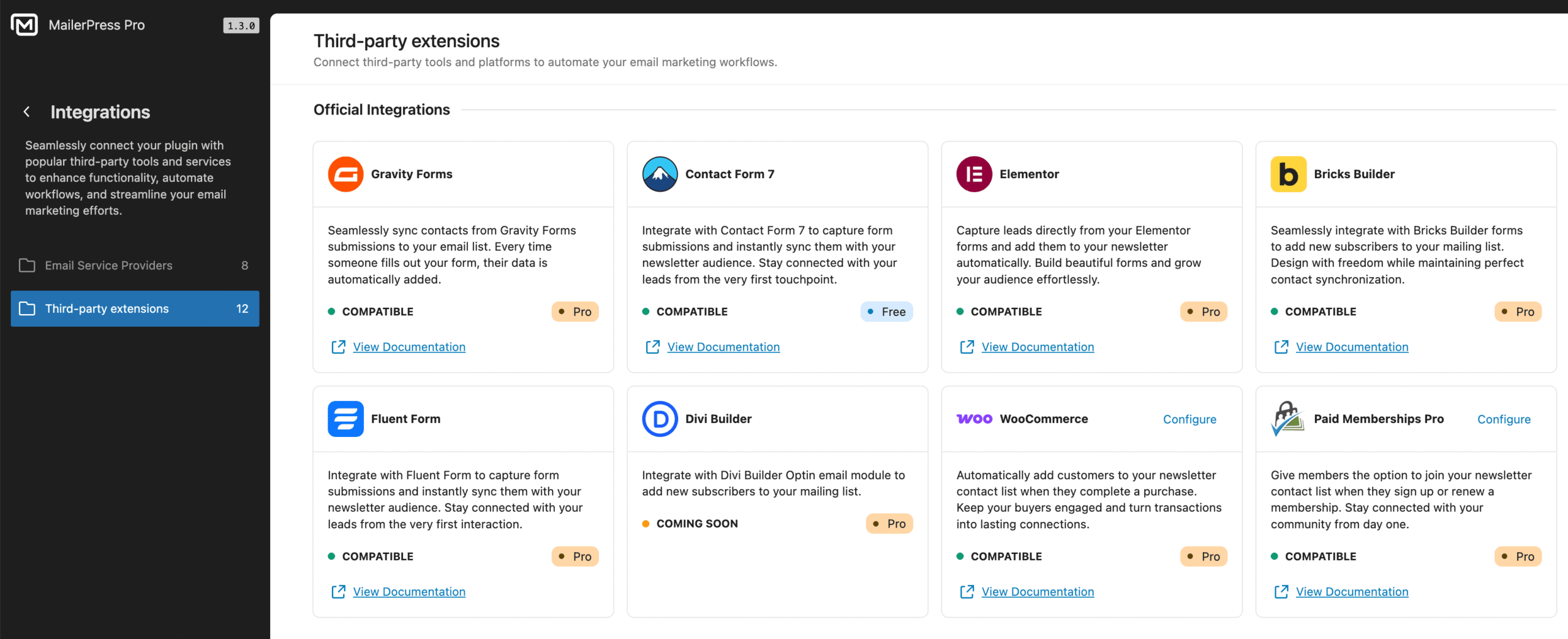
Task: Open Bricks Builder documentation link
Action: [x=1352, y=347]
